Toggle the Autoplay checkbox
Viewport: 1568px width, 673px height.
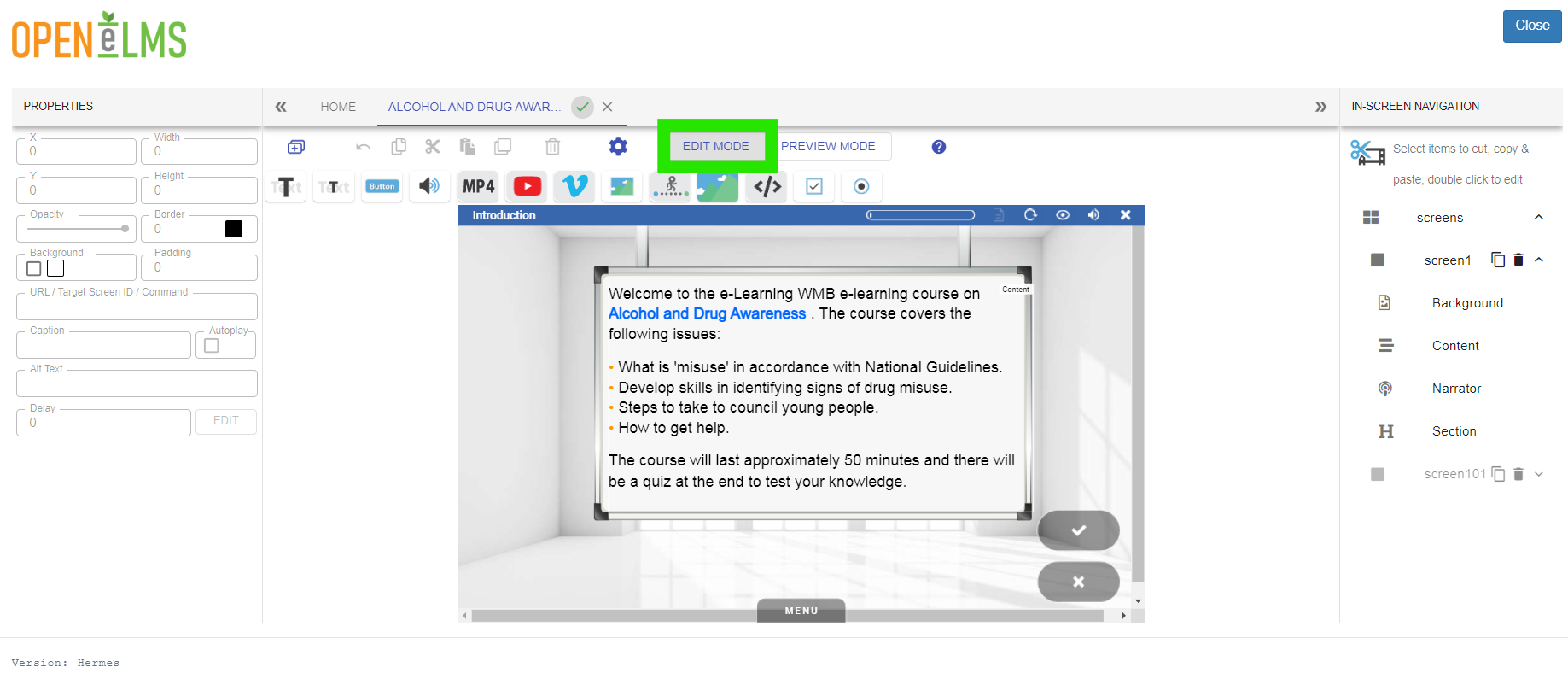click(212, 346)
